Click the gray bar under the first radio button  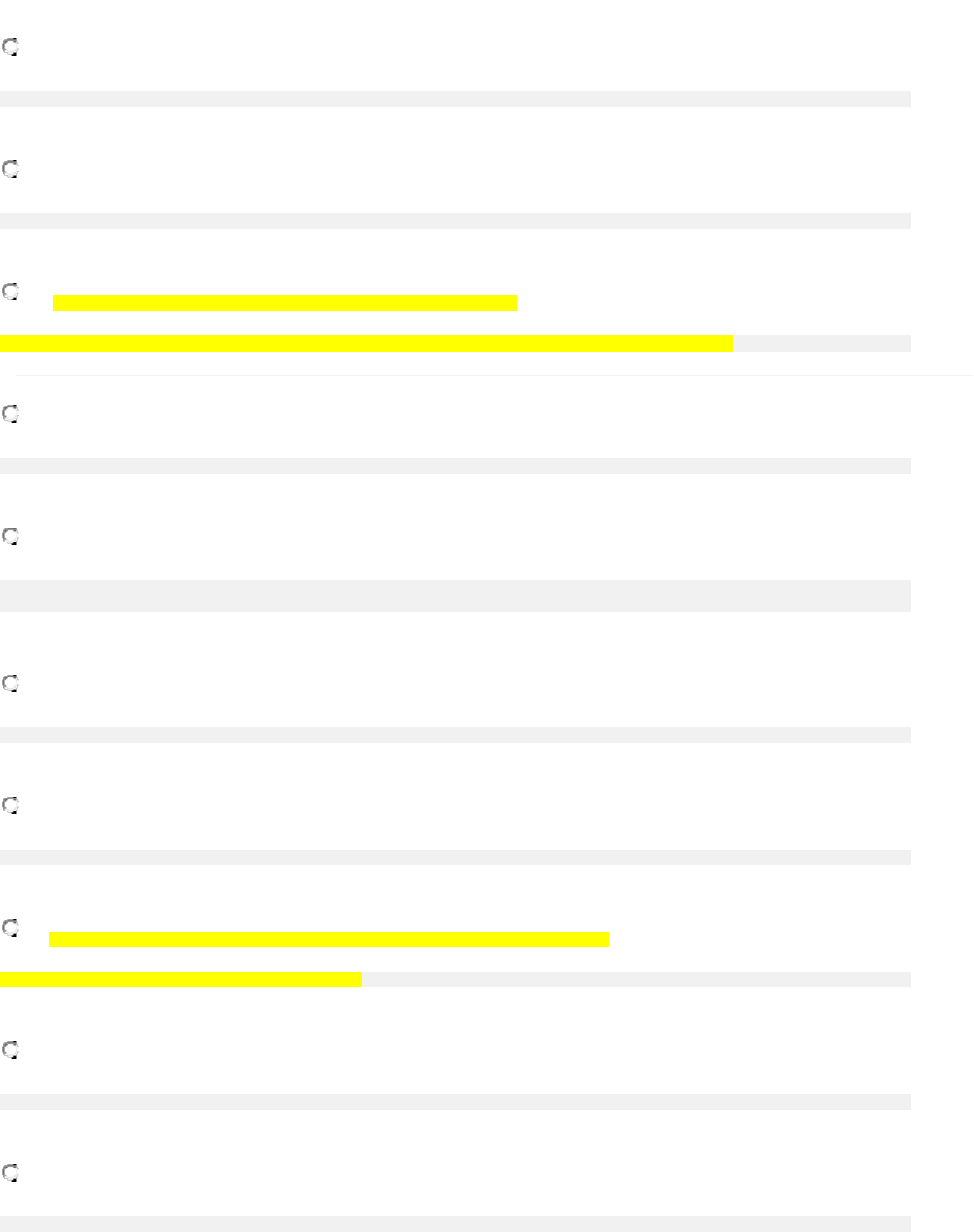click(x=455, y=98)
